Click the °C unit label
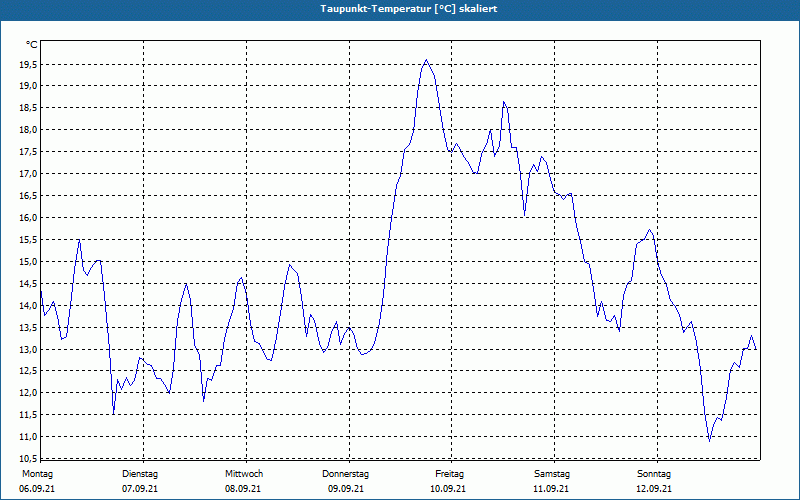The height and width of the screenshot is (500, 800). (32, 45)
